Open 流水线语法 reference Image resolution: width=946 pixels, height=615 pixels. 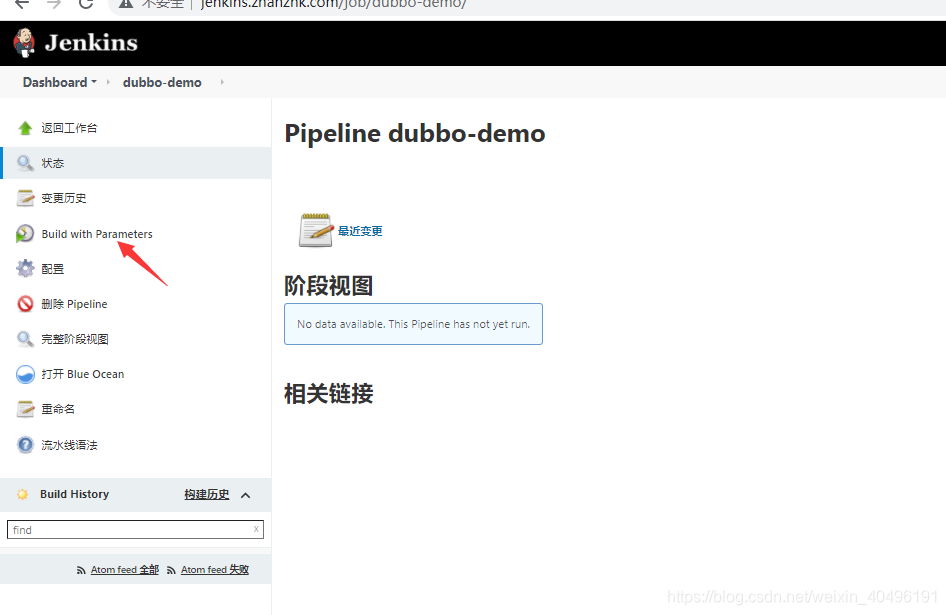[x=69, y=445]
